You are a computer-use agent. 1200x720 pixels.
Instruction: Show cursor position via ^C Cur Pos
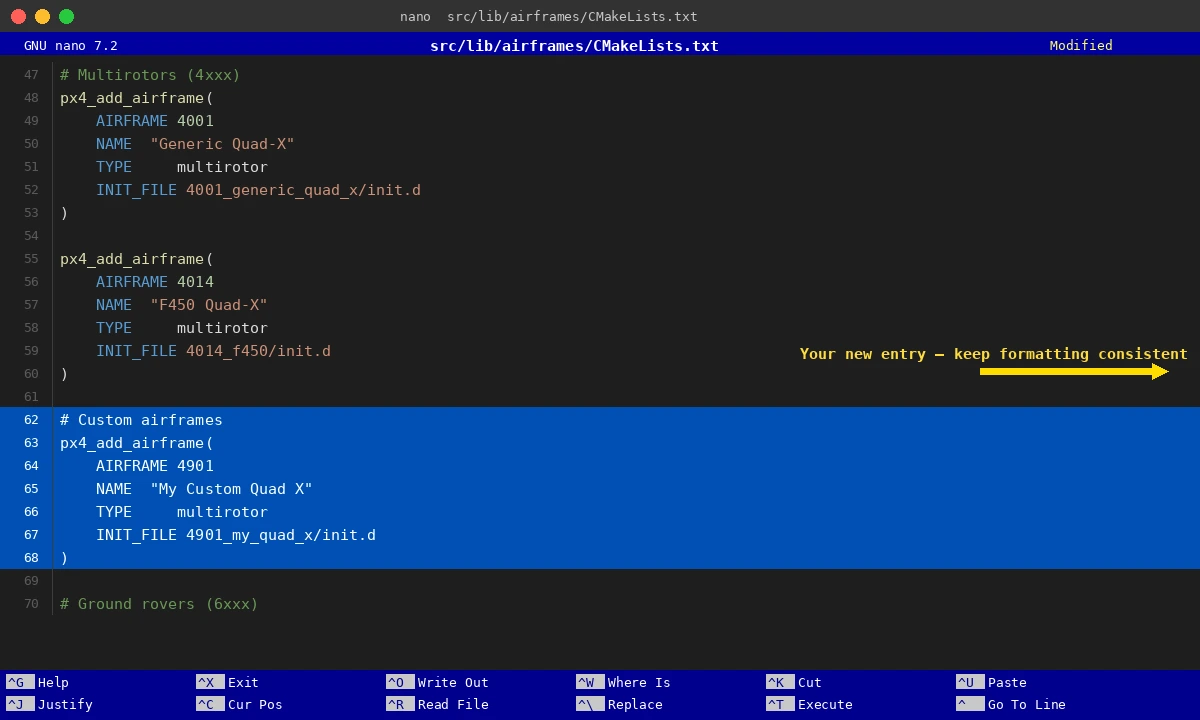(x=240, y=704)
